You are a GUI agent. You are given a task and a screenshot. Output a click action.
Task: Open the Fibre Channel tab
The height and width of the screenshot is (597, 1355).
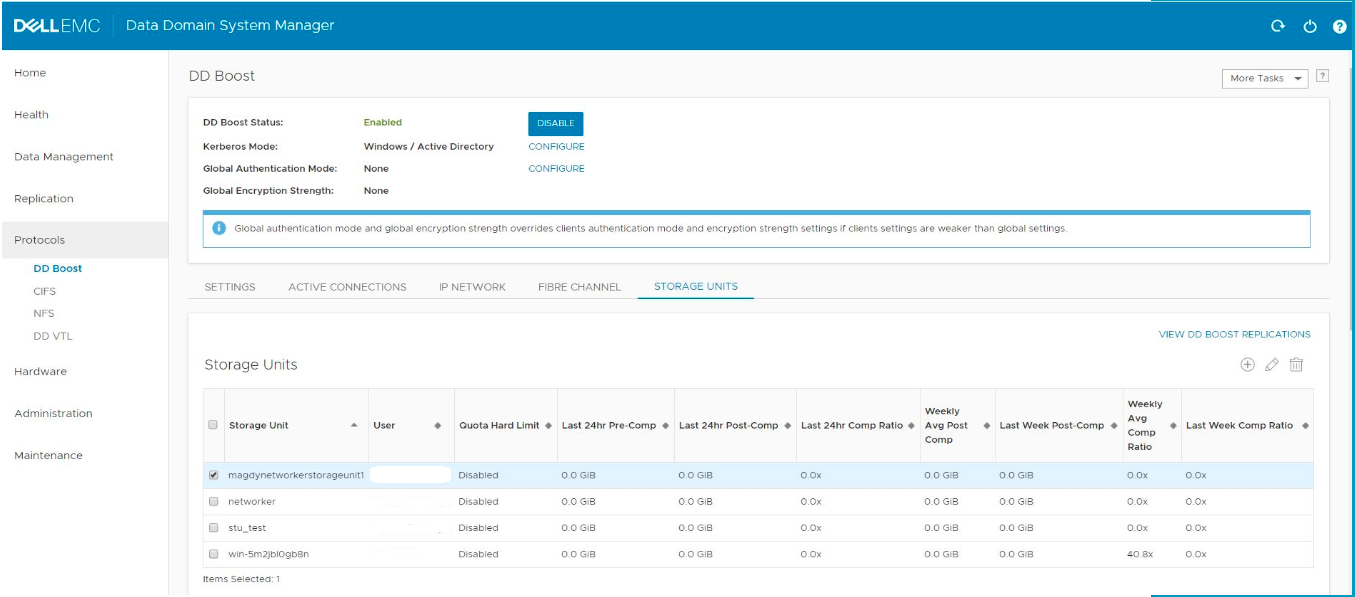click(579, 287)
